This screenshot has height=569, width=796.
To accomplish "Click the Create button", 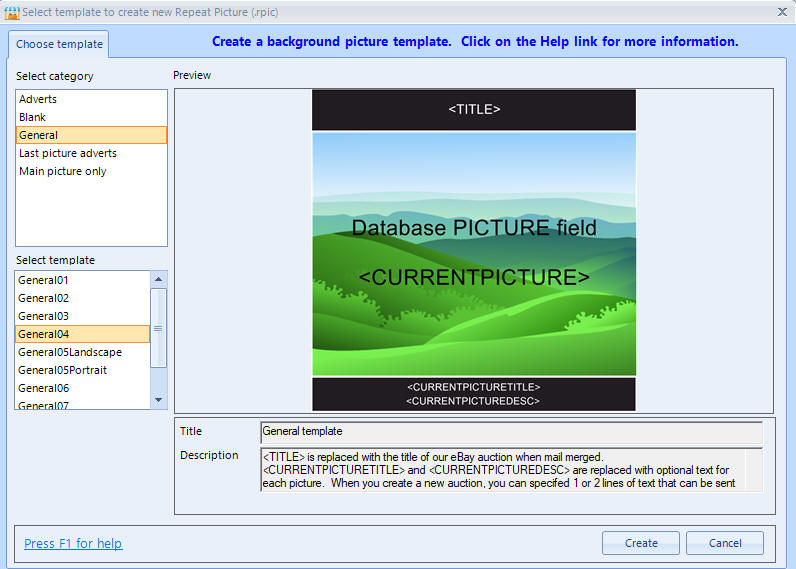I will pyautogui.click(x=641, y=543).
